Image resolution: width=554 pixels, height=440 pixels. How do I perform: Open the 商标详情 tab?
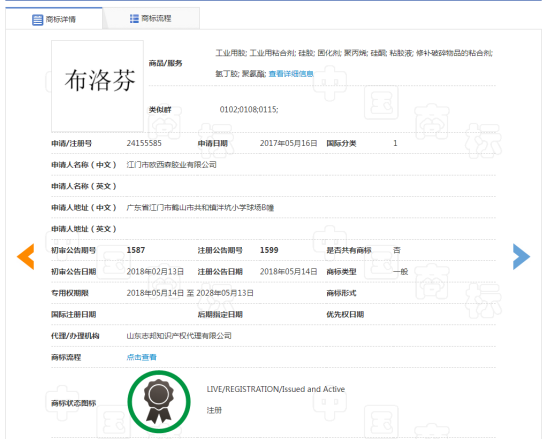(54, 19)
